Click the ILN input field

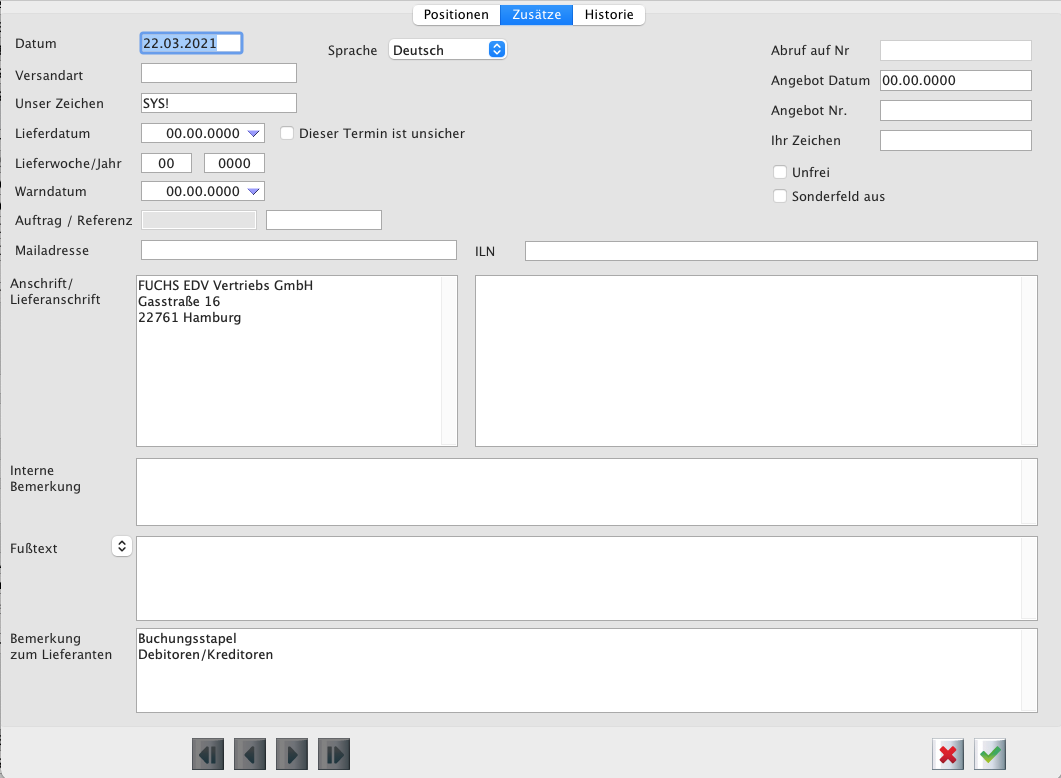coord(780,250)
